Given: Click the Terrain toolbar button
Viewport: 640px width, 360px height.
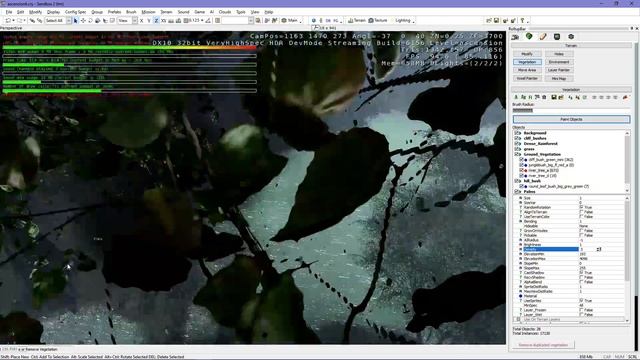Looking at the screenshot, I should click(357, 20).
